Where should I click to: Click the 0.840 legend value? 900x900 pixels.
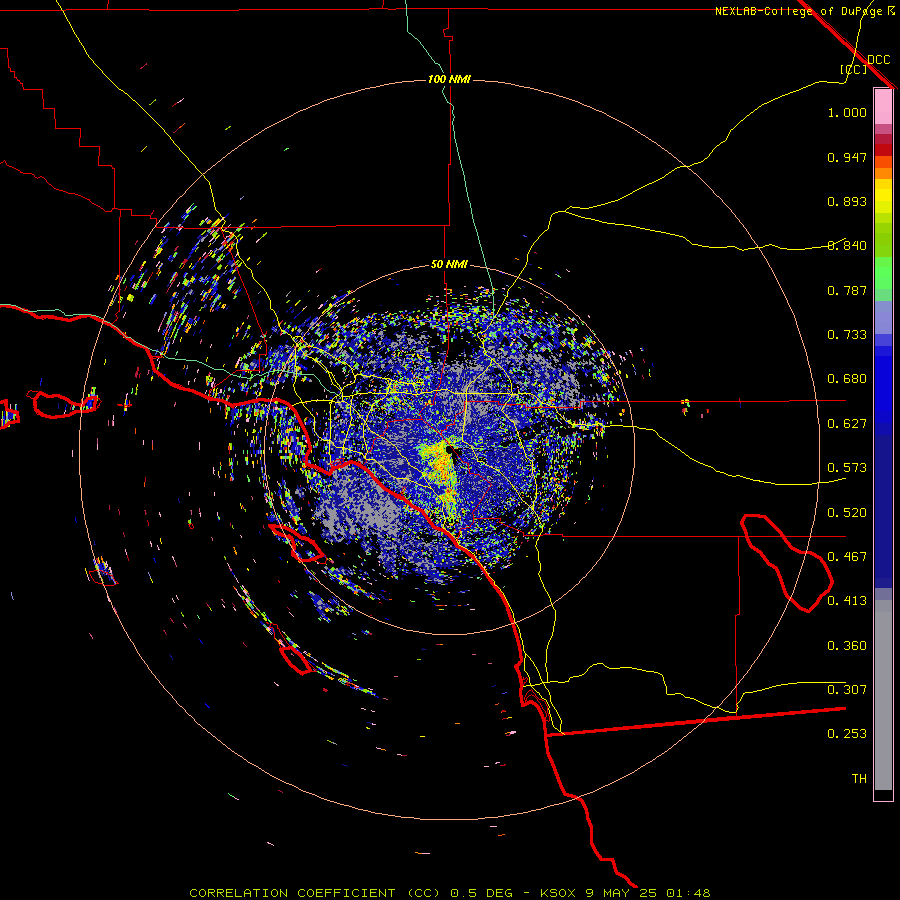click(x=847, y=246)
